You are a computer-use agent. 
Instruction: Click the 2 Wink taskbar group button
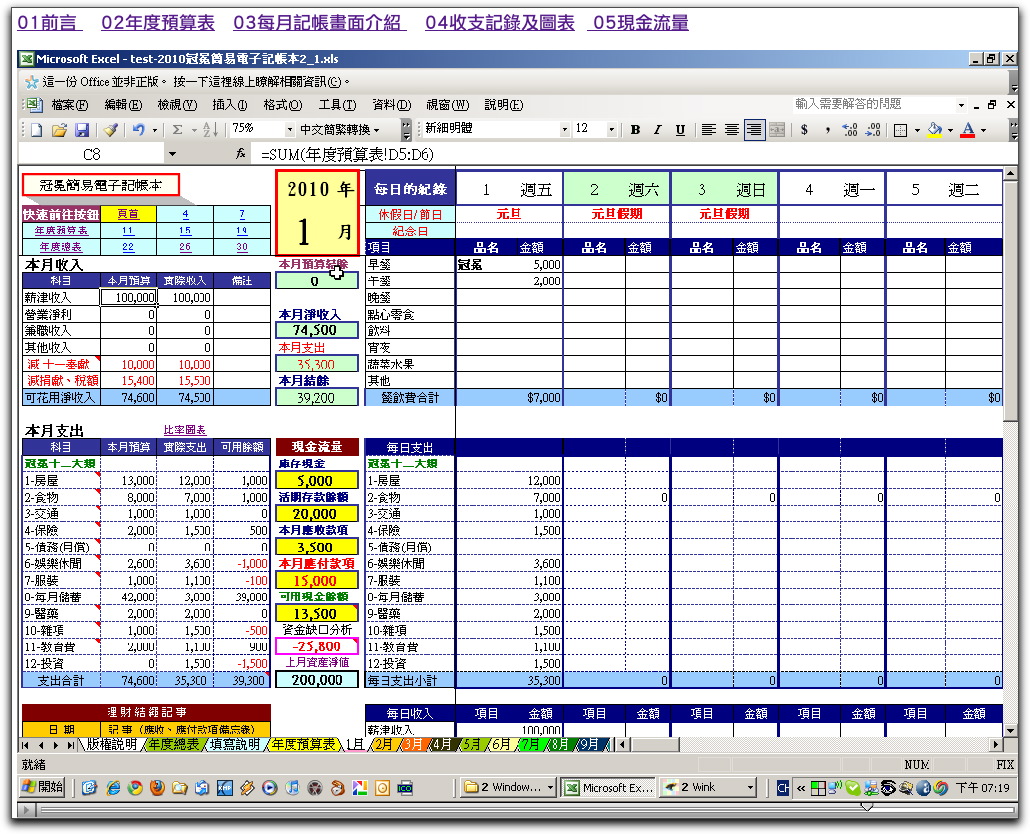coord(708,787)
